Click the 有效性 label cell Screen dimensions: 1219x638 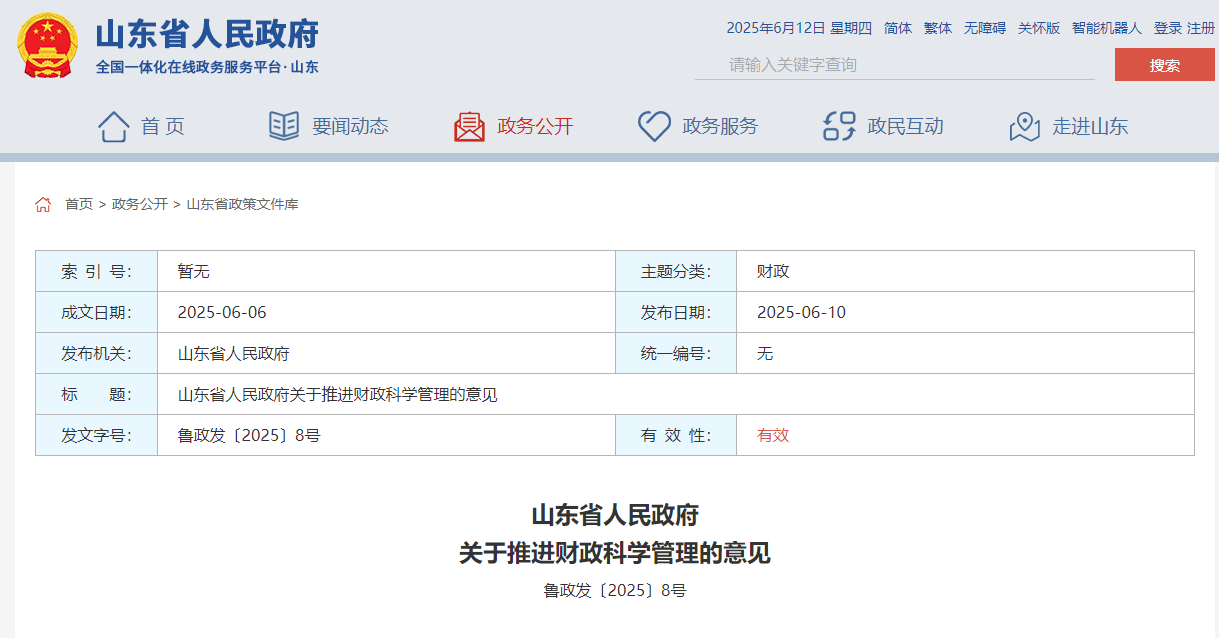[676, 435]
